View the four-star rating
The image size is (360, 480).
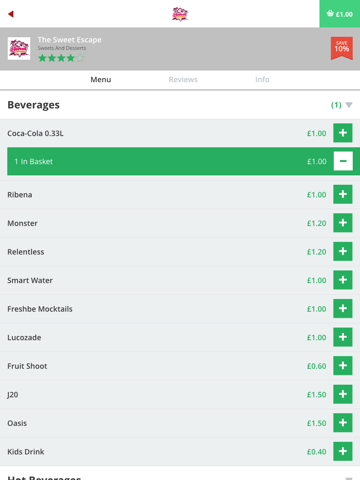click(61, 58)
